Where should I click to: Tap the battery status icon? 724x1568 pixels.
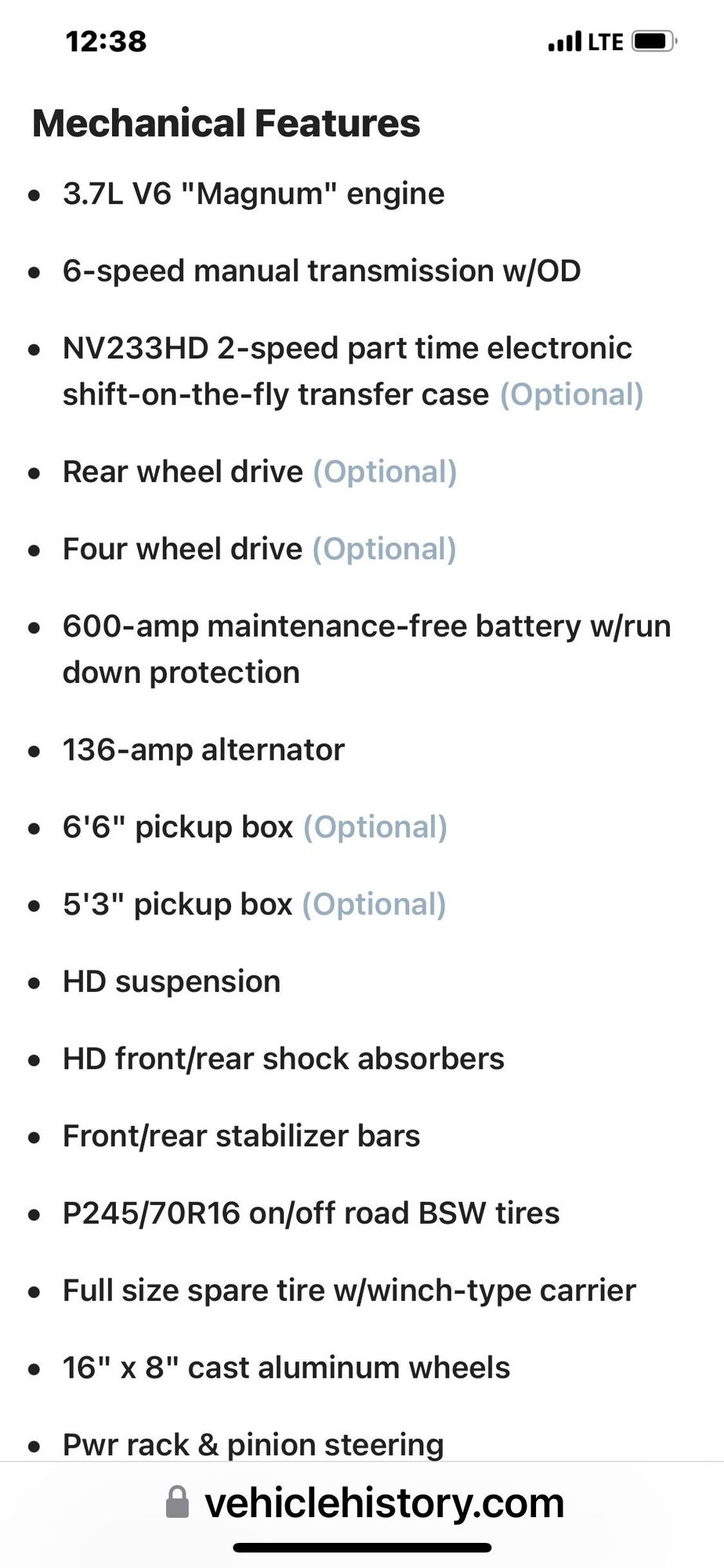point(654,41)
